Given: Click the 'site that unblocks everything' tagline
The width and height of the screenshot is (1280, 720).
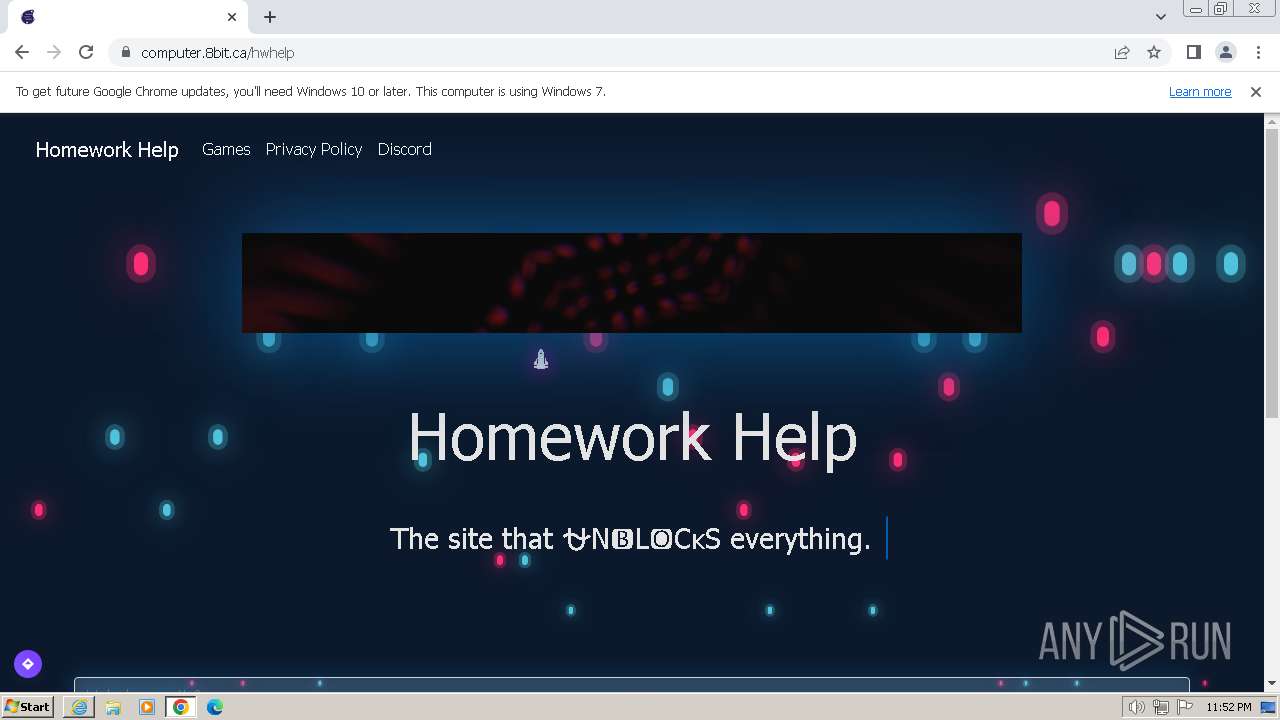Looking at the screenshot, I should (630, 539).
